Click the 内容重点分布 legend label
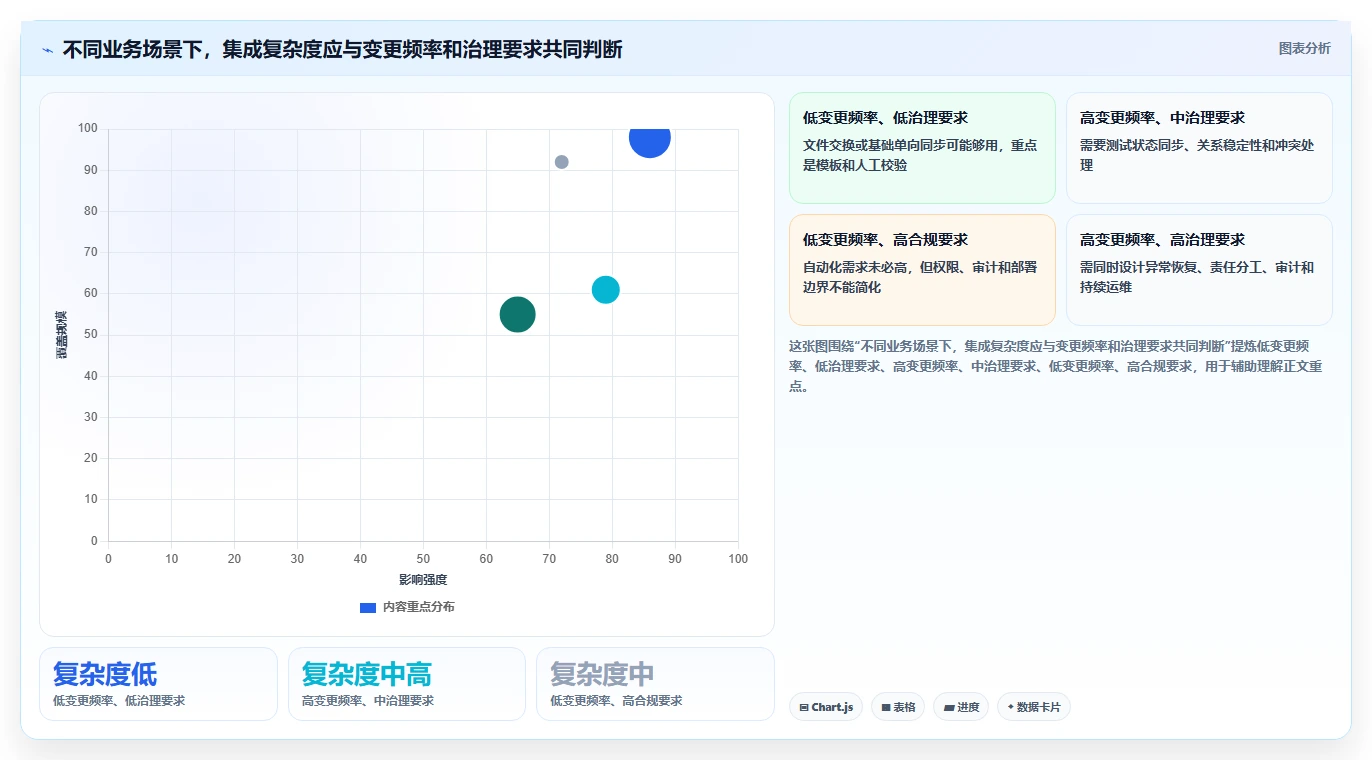1372x760 pixels. (x=418, y=607)
